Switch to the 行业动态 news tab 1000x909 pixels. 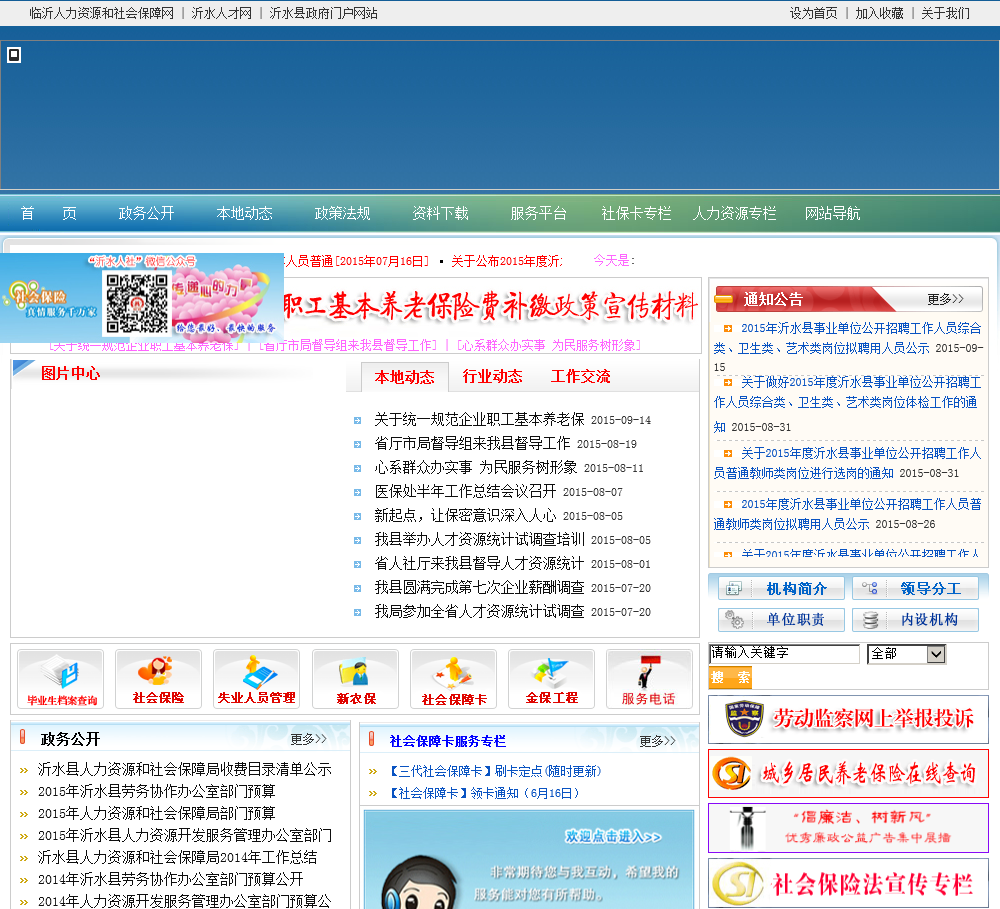click(x=492, y=376)
